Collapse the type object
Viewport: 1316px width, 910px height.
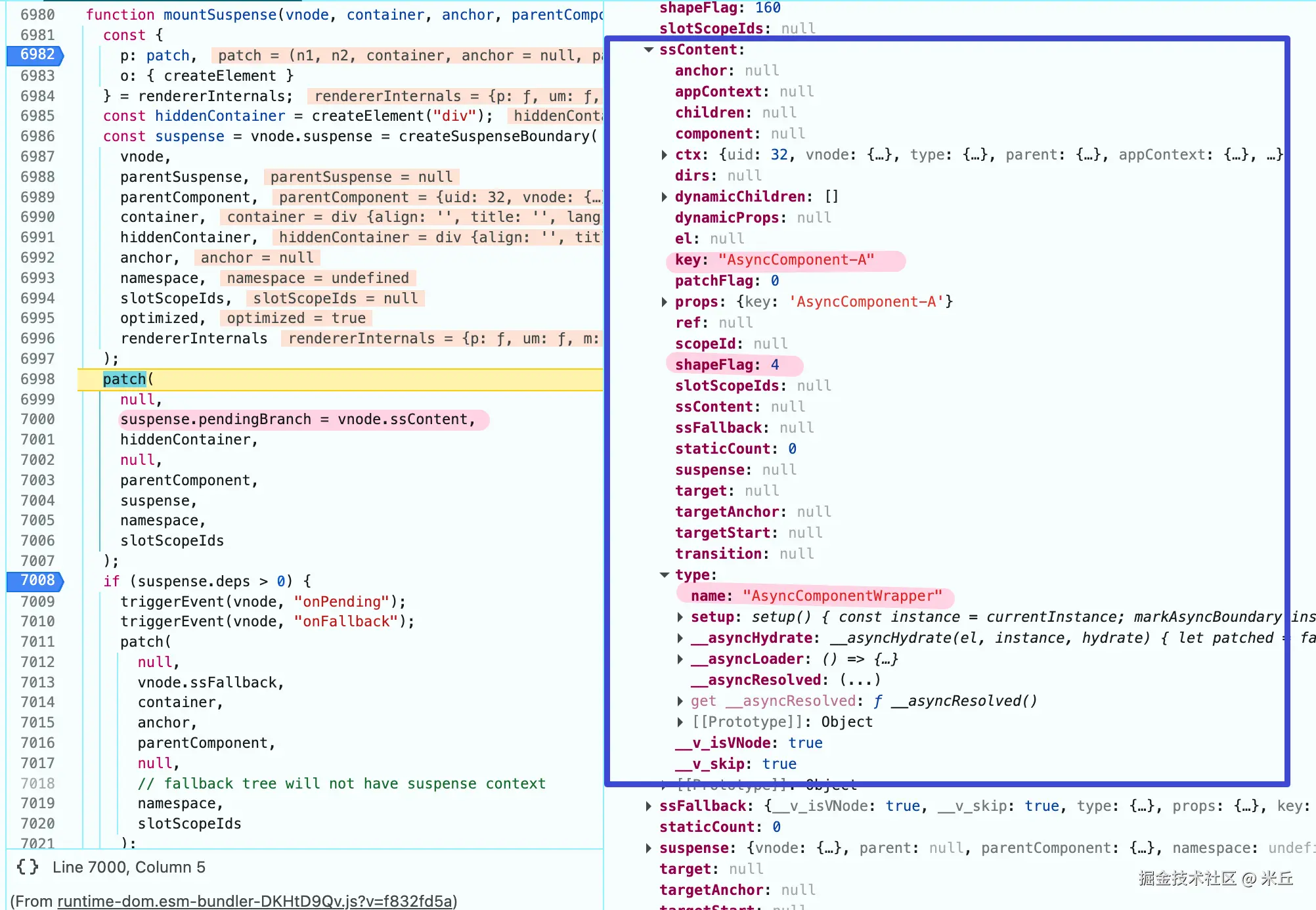click(x=665, y=575)
